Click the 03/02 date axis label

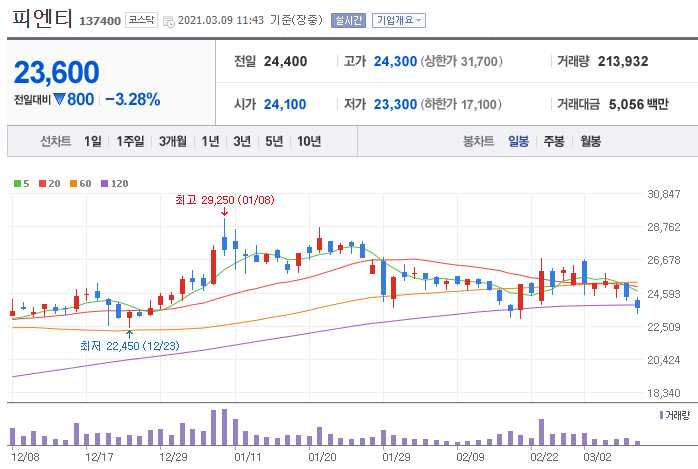(597, 457)
